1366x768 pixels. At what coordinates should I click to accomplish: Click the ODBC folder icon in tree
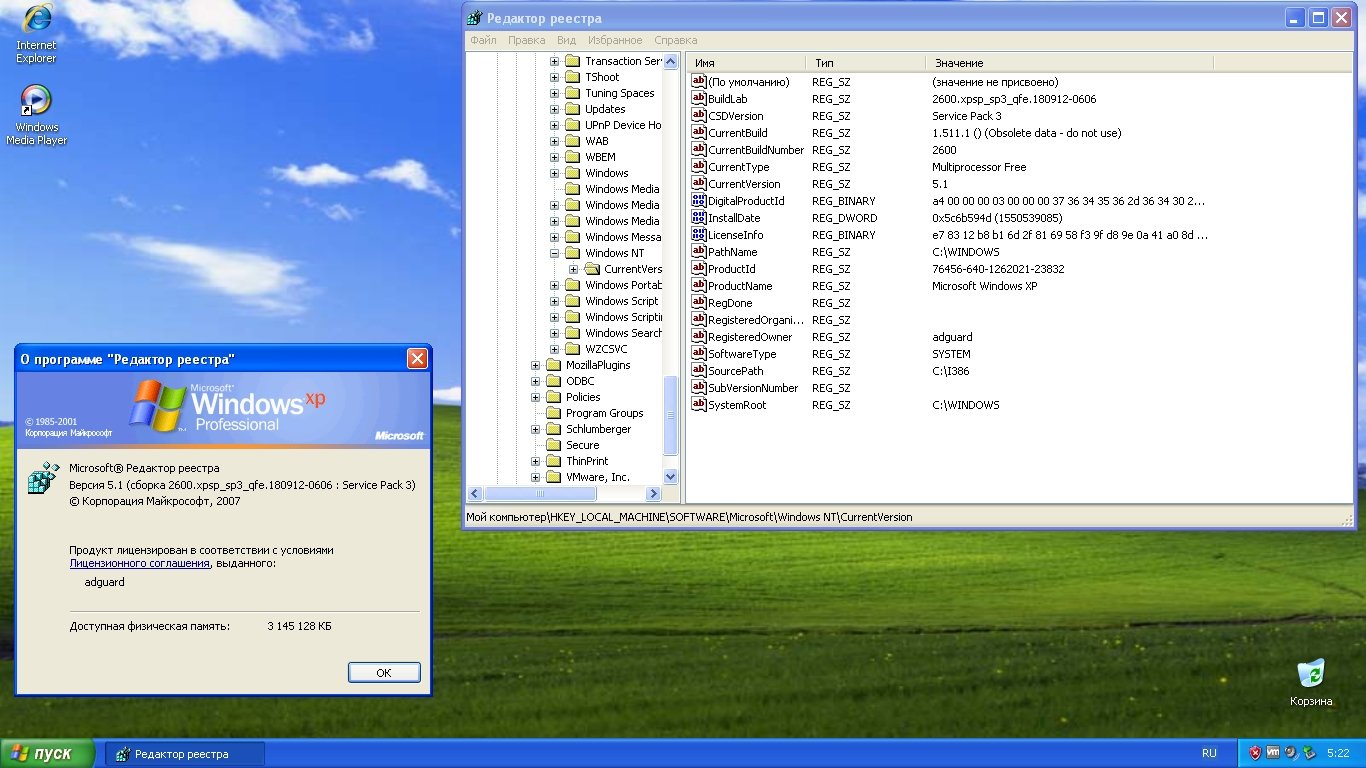(553, 381)
